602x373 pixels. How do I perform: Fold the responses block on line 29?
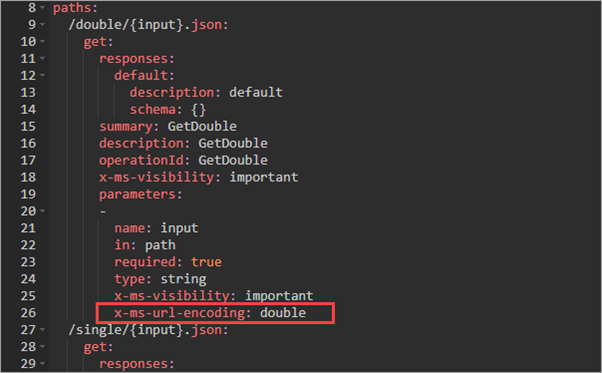point(43,363)
